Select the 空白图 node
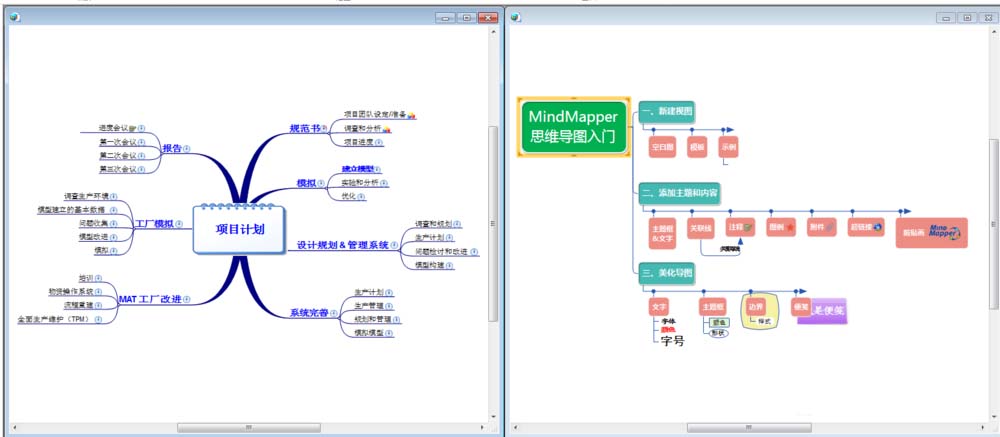The image size is (1000, 437). [663, 147]
